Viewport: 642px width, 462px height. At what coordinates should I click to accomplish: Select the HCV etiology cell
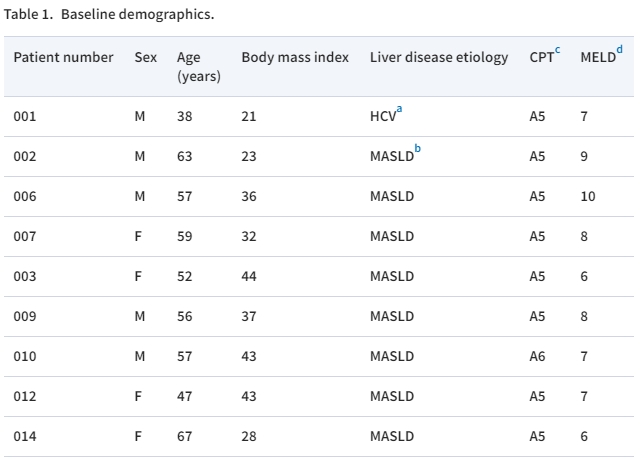pyautogui.click(x=381, y=117)
